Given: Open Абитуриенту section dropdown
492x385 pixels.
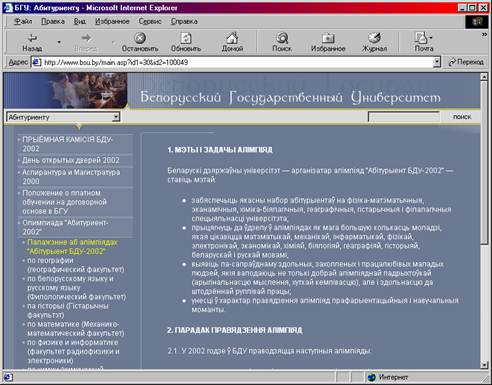Looking at the screenshot, I should click(63, 117).
